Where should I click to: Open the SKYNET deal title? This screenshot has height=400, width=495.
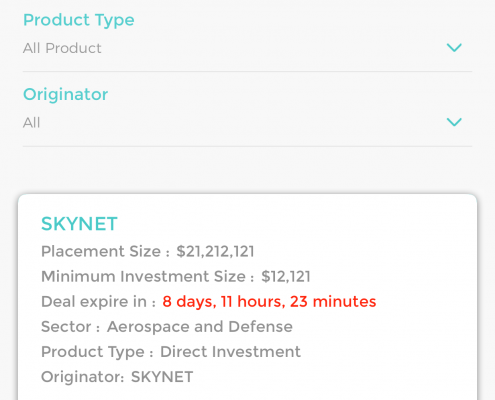(x=79, y=224)
